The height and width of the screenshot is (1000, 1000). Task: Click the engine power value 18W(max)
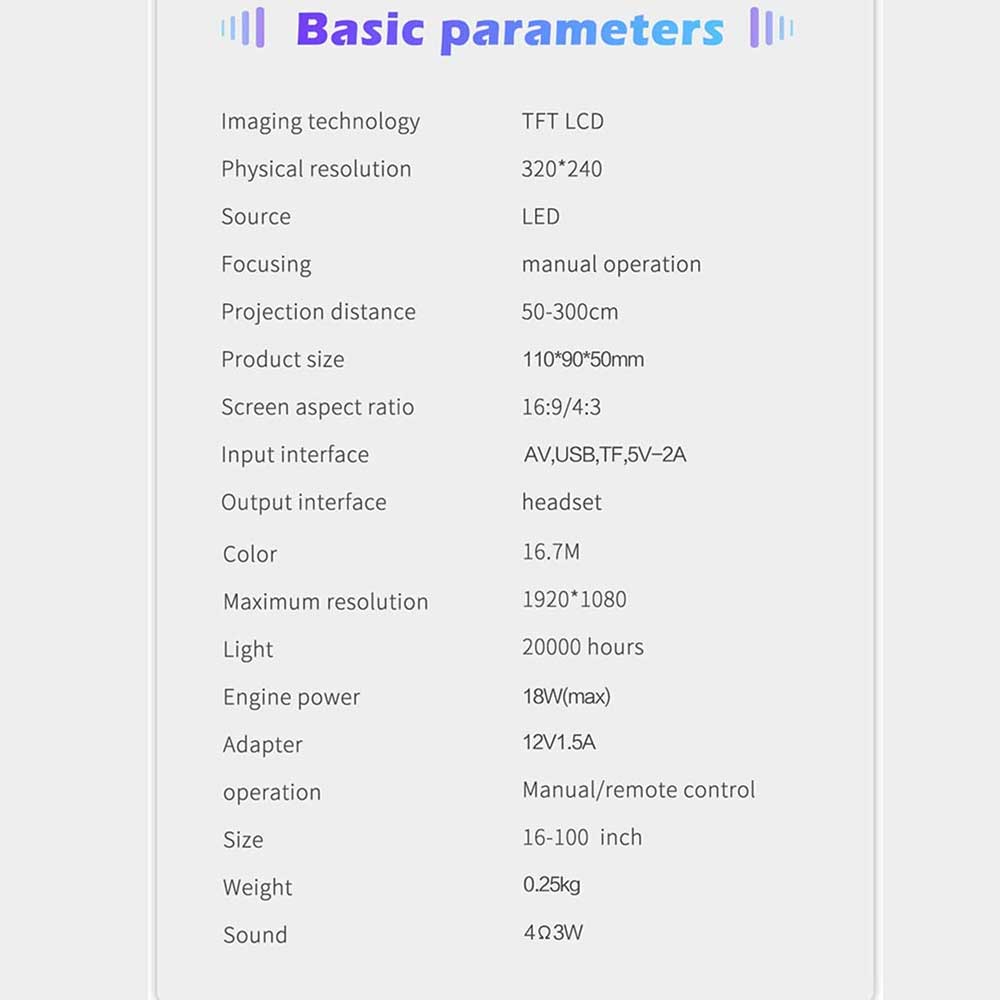pos(566,696)
